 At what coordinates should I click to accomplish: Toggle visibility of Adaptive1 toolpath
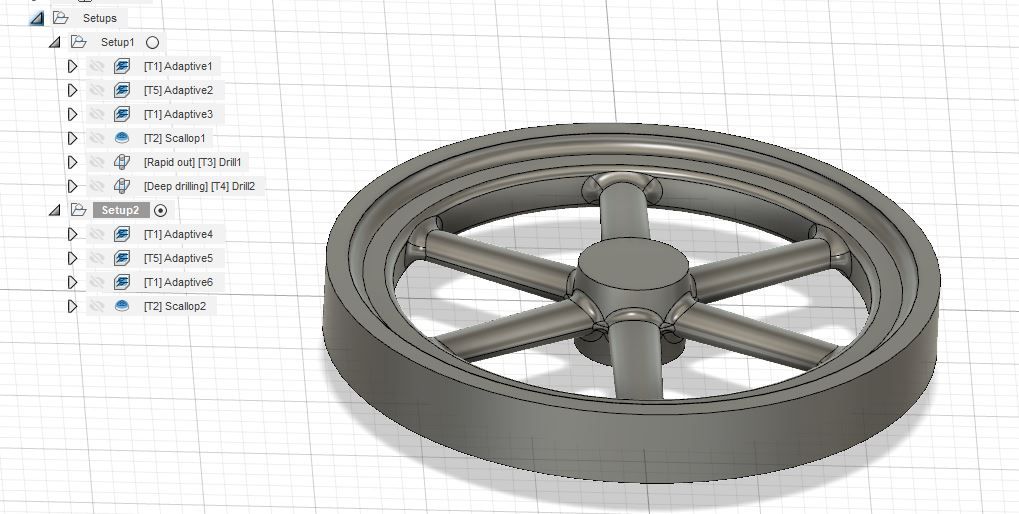97,66
